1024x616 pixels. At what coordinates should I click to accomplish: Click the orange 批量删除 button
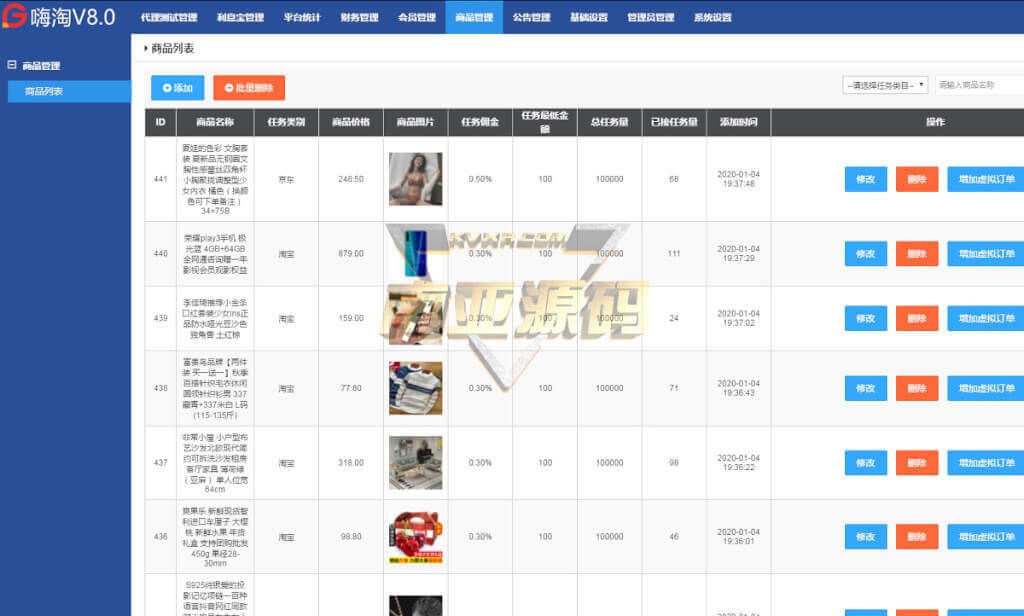click(x=249, y=88)
